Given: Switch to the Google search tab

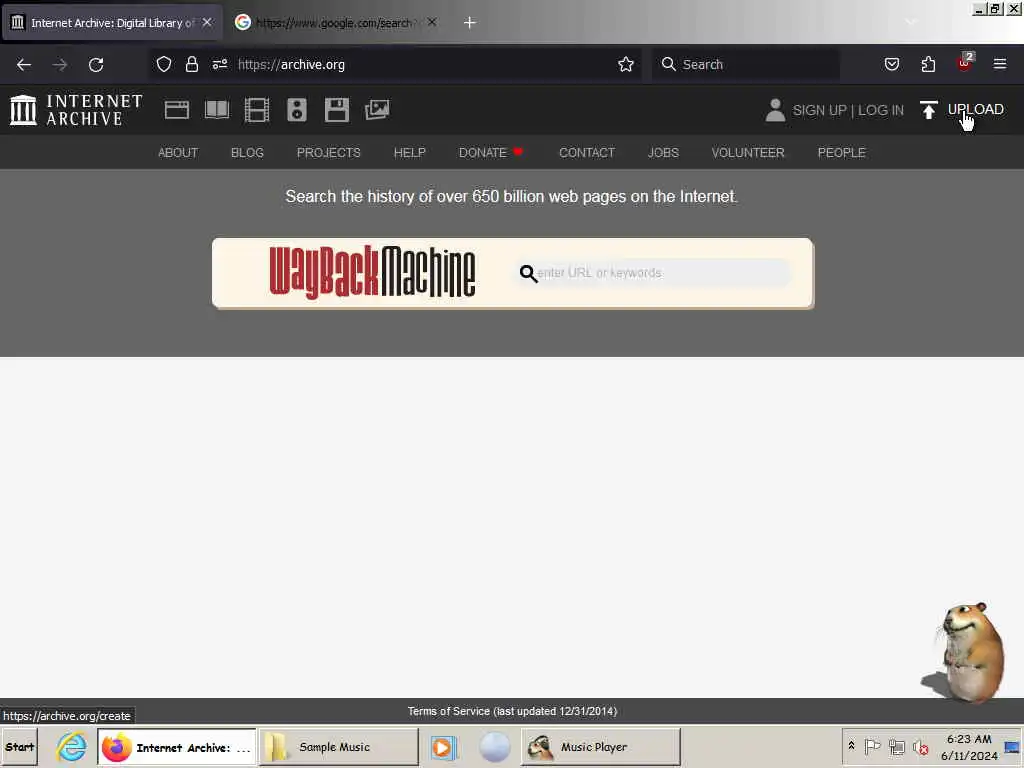Looking at the screenshot, I should [x=335, y=23].
